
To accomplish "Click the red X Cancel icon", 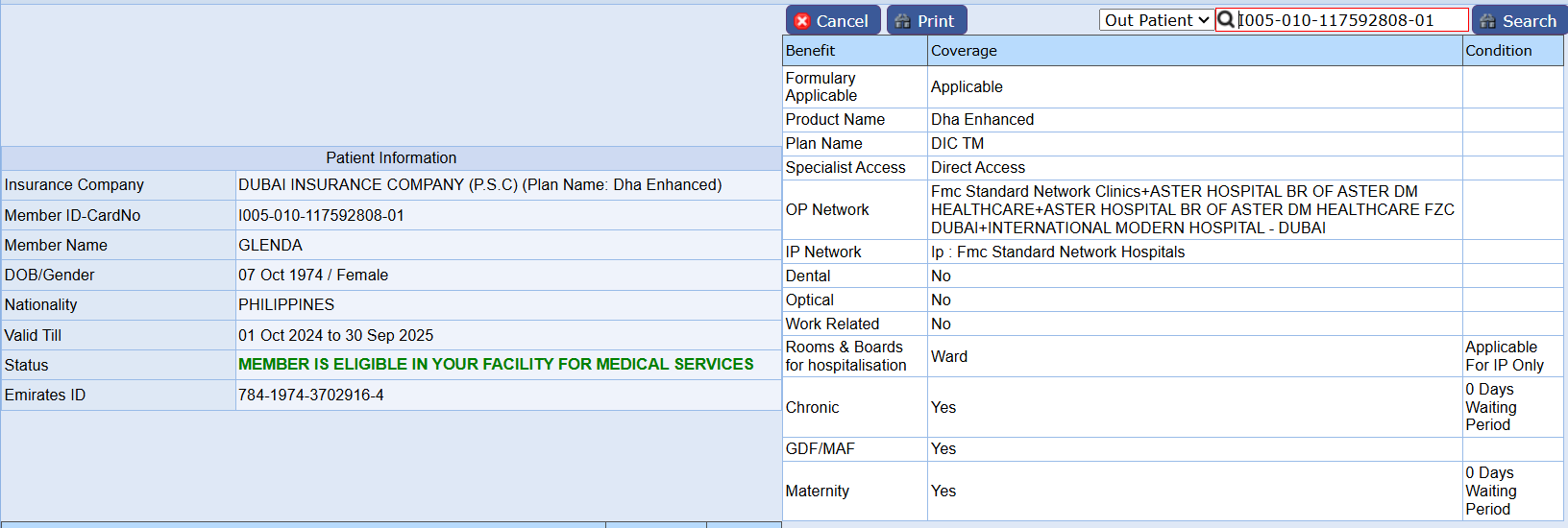I will click(x=802, y=21).
